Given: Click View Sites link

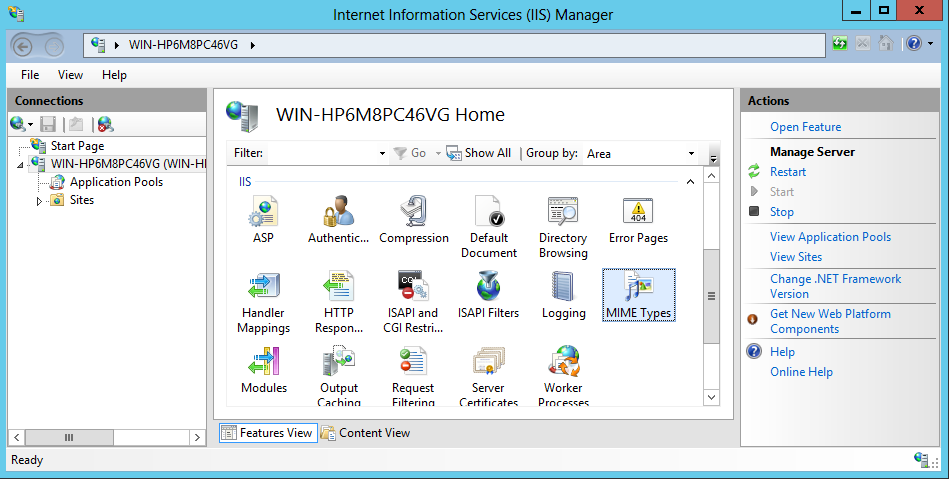Looking at the screenshot, I should tap(796, 257).
